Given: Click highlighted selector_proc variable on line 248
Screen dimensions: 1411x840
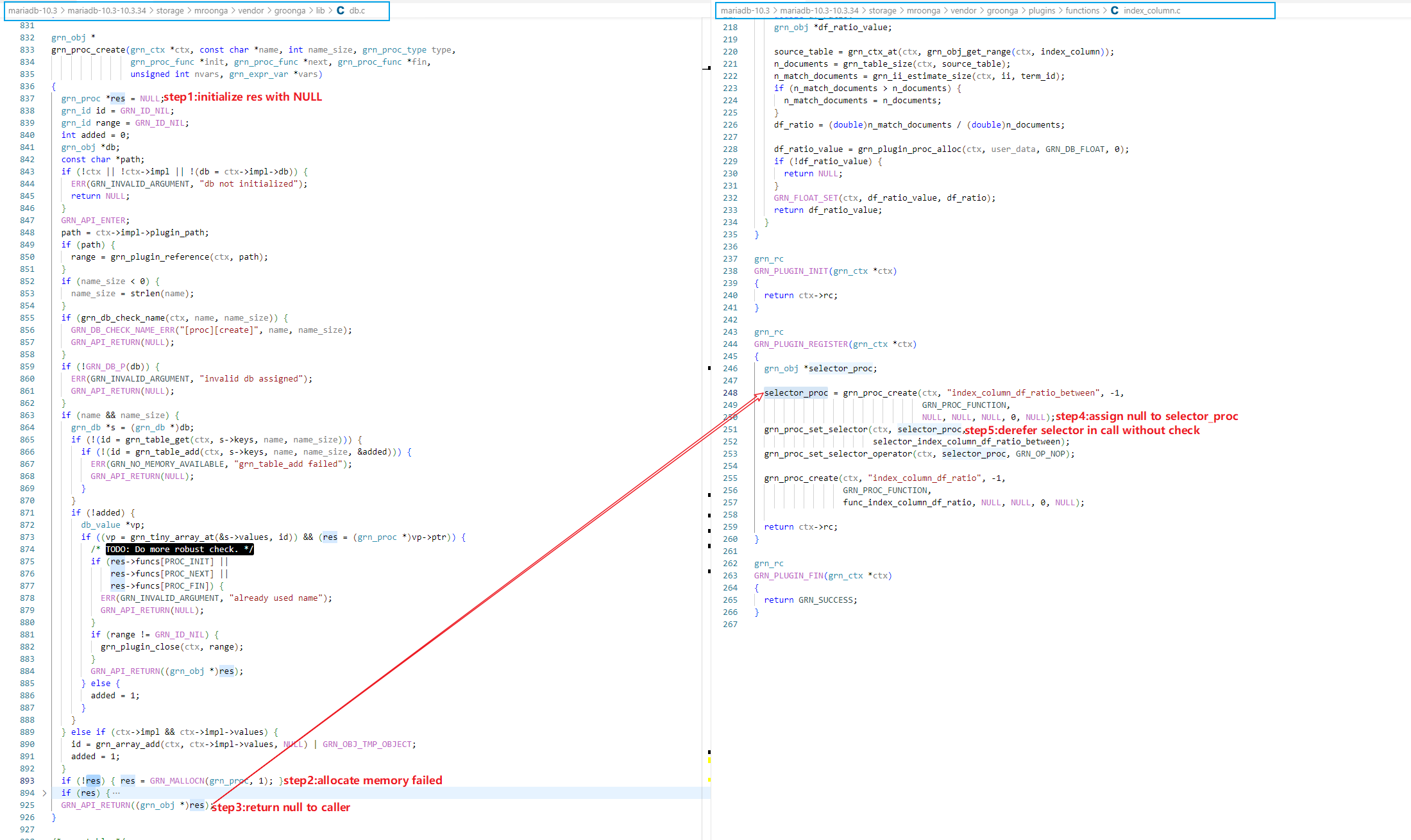Looking at the screenshot, I should pos(796,393).
